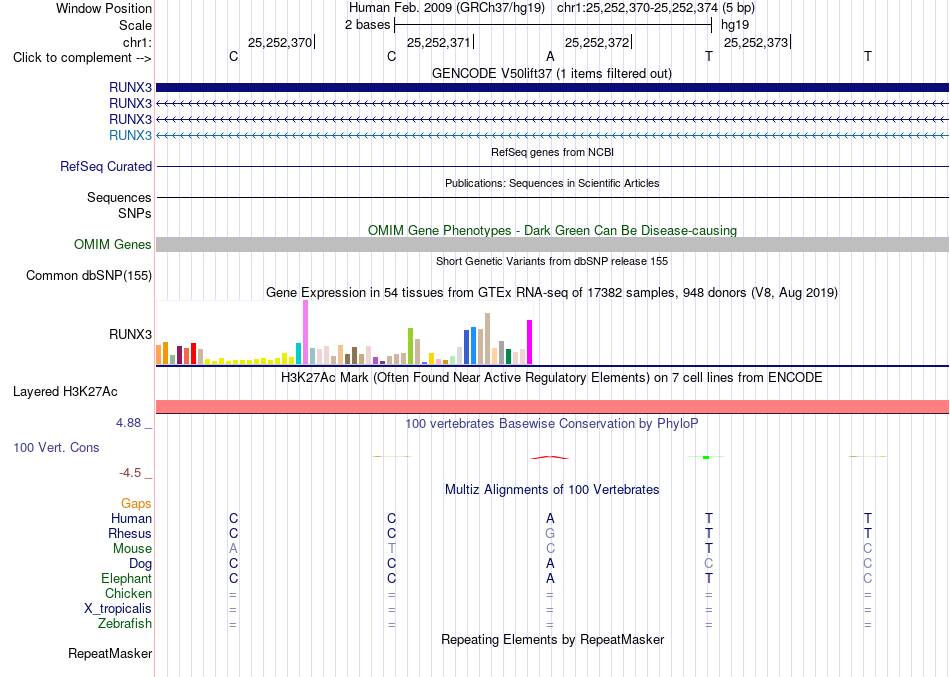Screen dimensions: 950x677
Task: Open 'RefSeq genes from NCBI' track title
Action: click(x=552, y=152)
